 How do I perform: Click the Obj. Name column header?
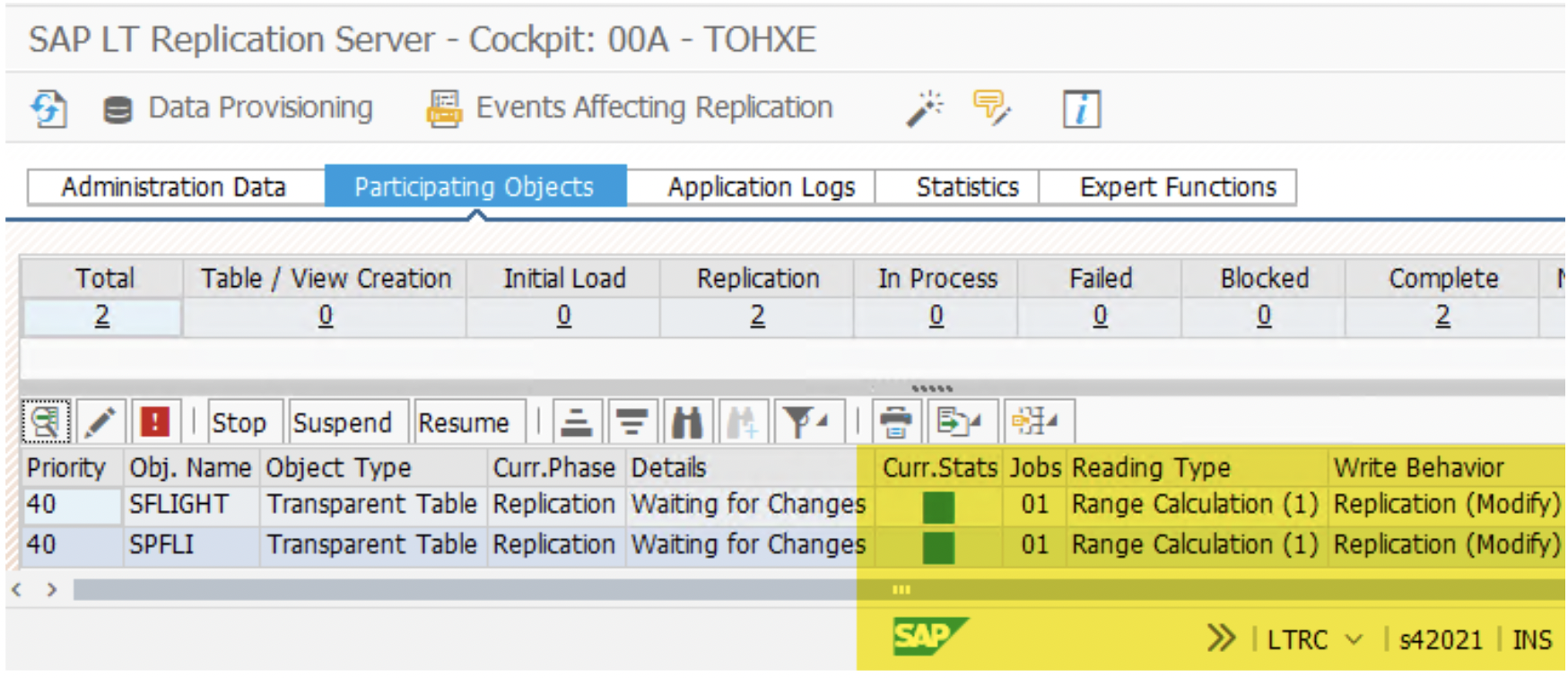click(190, 468)
